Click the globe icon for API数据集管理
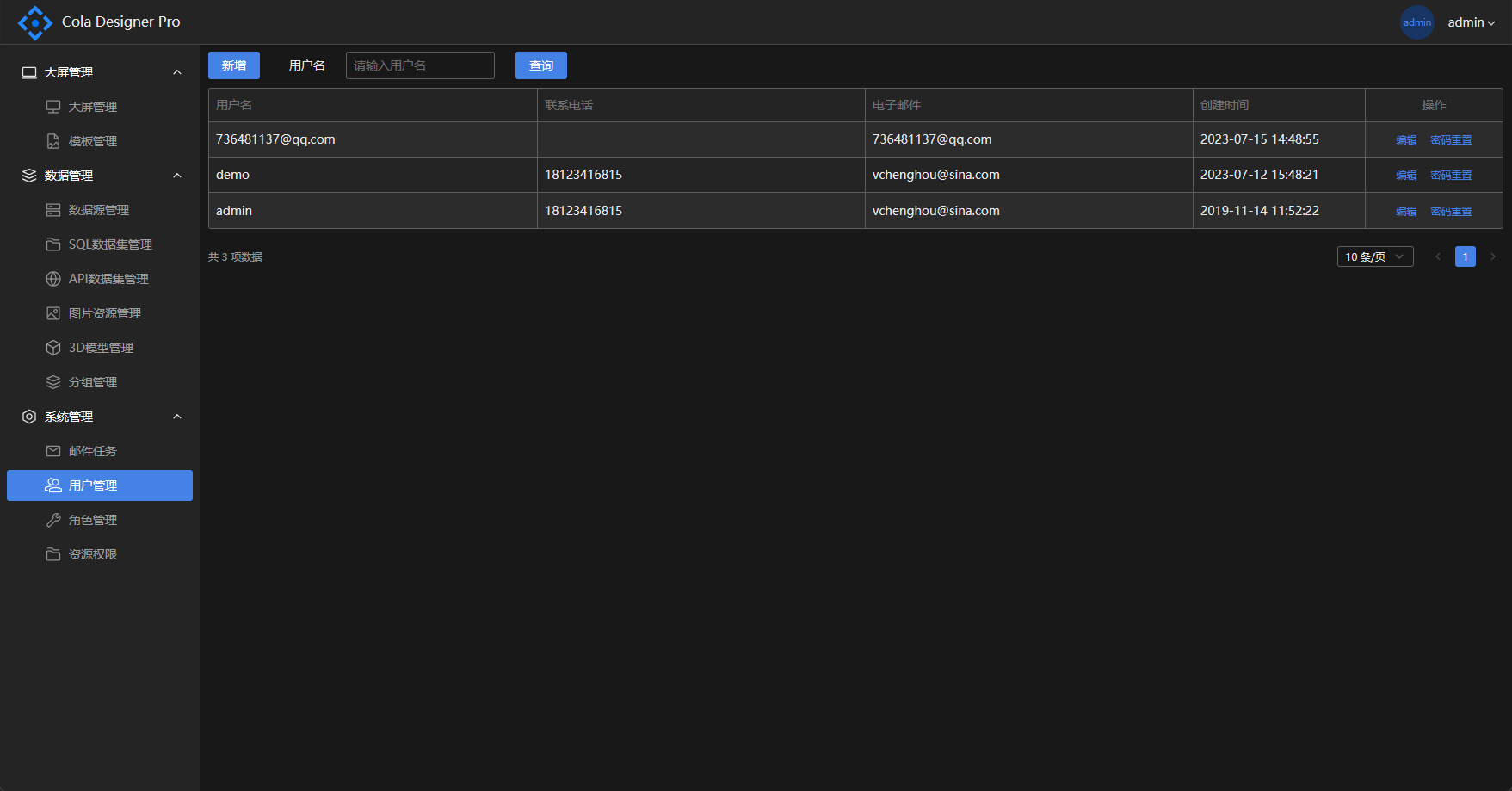Screen dimensions: 1512x791 (53, 279)
